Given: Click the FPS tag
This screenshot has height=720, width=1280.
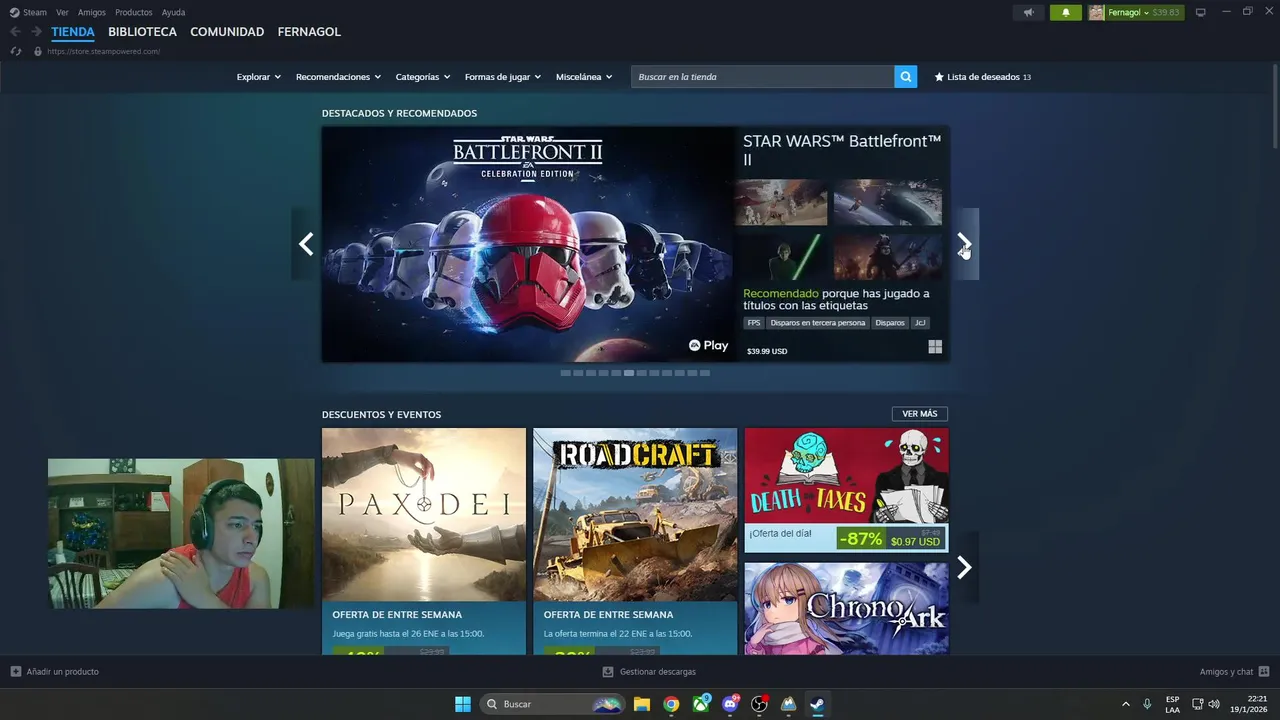Looking at the screenshot, I should click(754, 323).
